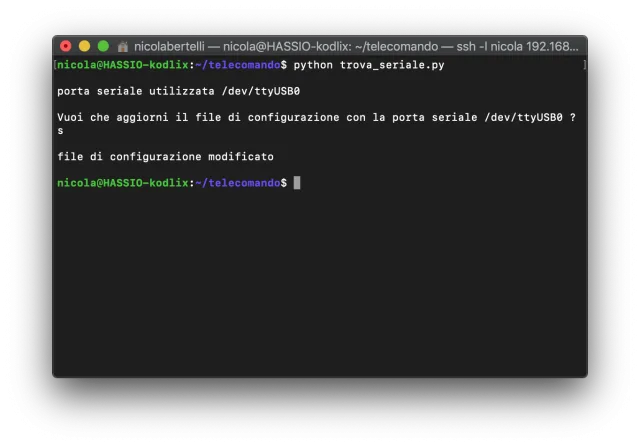Maximize the terminal using green button
The height and width of the screenshot is (447, 640).
pos(103,46)
